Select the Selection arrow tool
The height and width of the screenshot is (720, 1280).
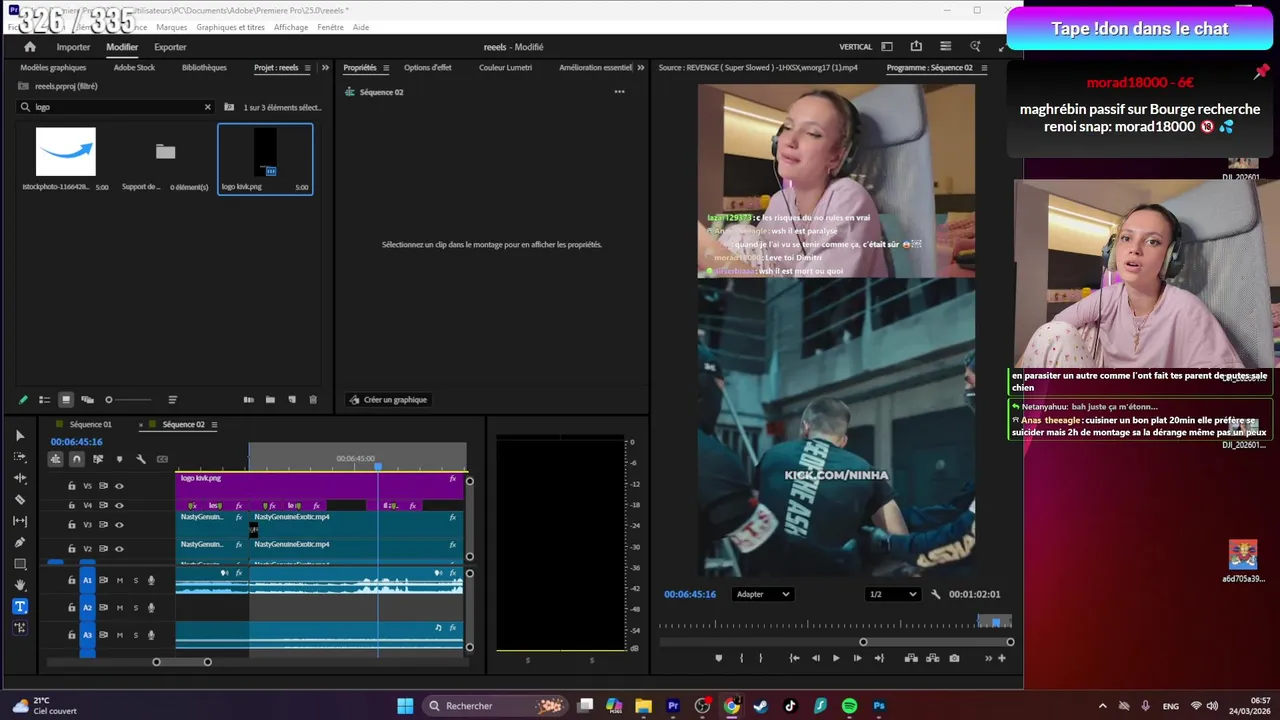(20, 435)
